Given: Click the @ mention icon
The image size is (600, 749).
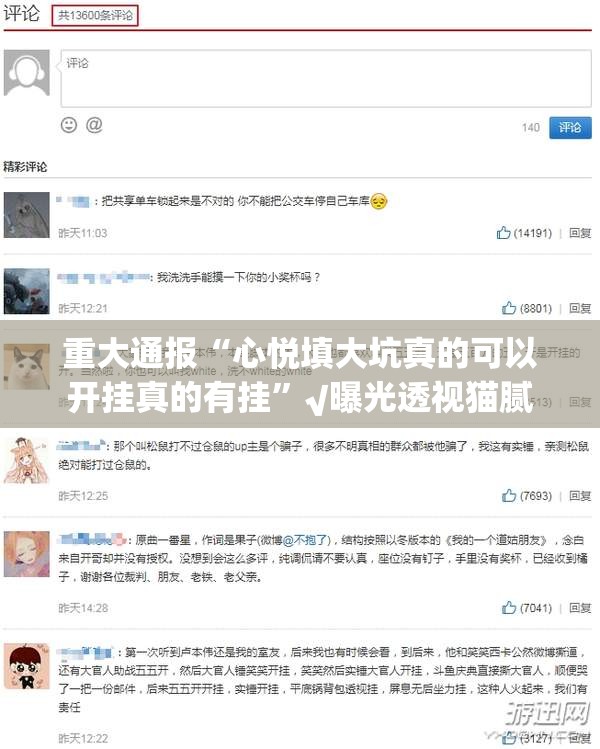Looking at the screenshot, I should coord(94,125).
